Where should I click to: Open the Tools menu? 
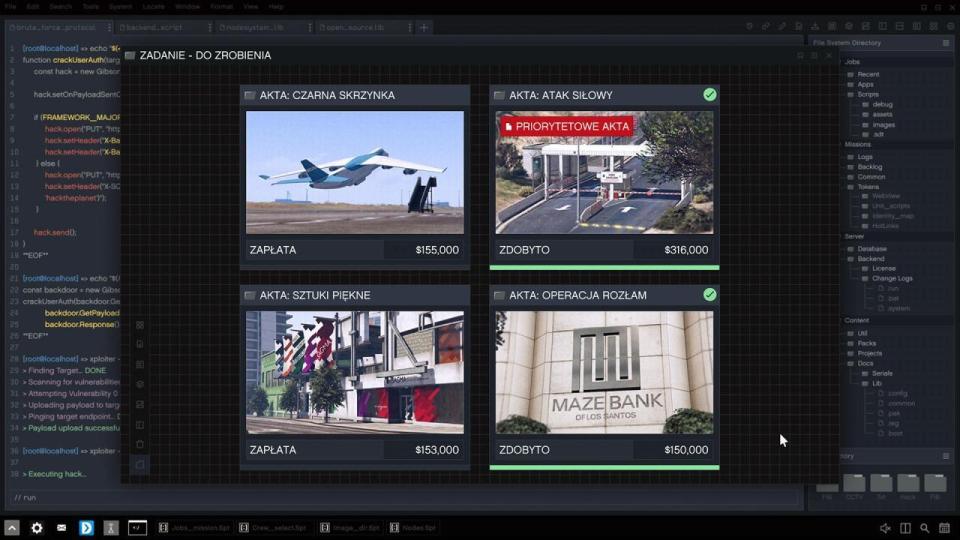point(91,7)
